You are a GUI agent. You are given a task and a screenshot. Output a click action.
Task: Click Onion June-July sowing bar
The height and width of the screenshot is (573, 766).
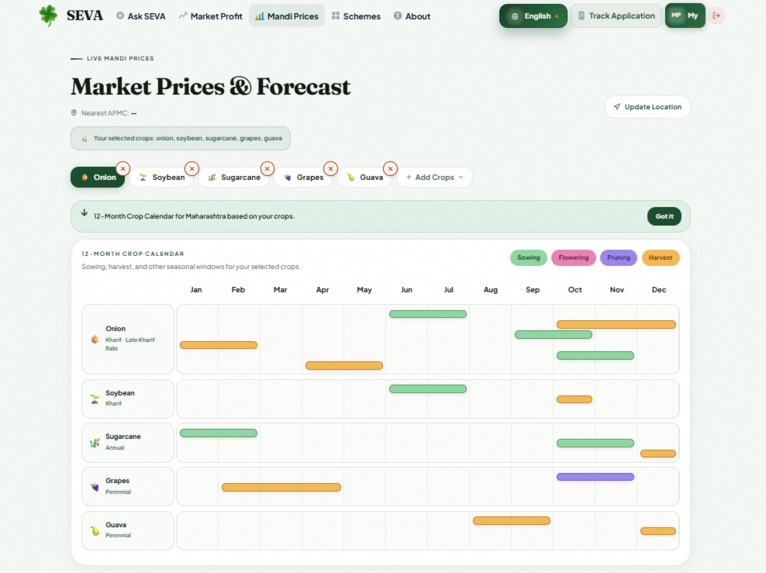coord(428,314)
